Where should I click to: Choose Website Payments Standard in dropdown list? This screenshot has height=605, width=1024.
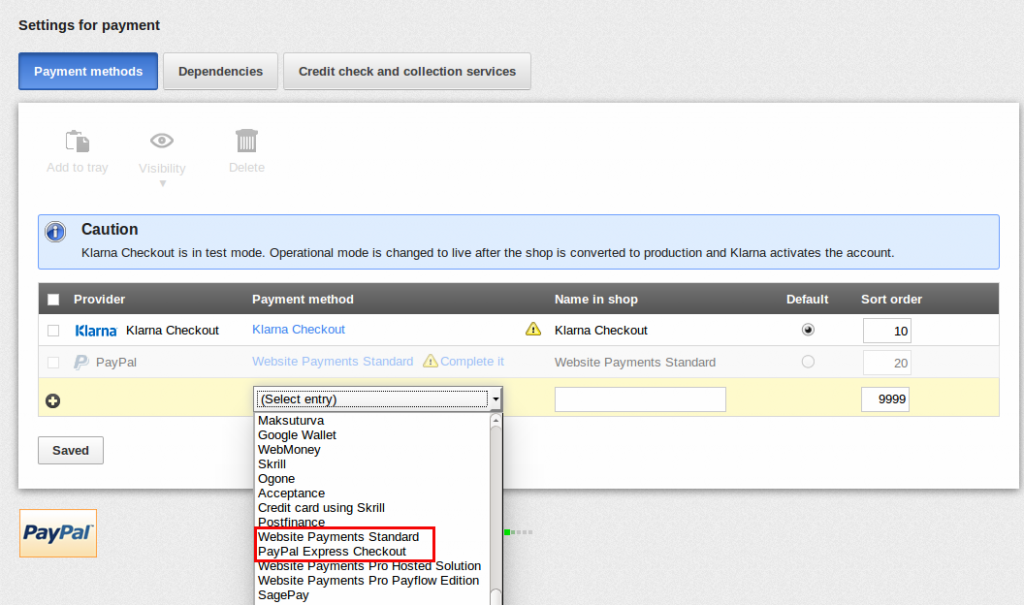coord(338,536)
